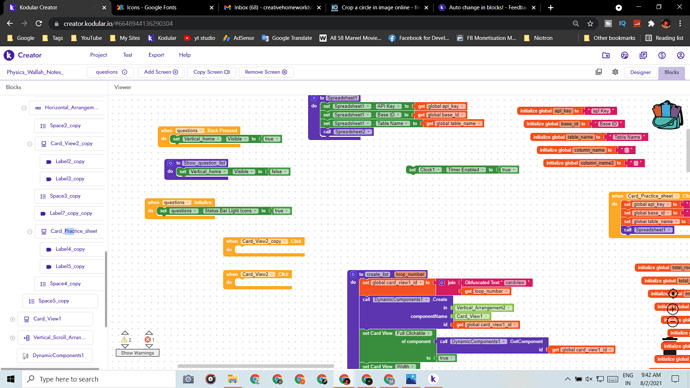Click the copy screens icon beside gear
Image resolution: width=690 pixels, height=388 pixels.
point(598,72)
